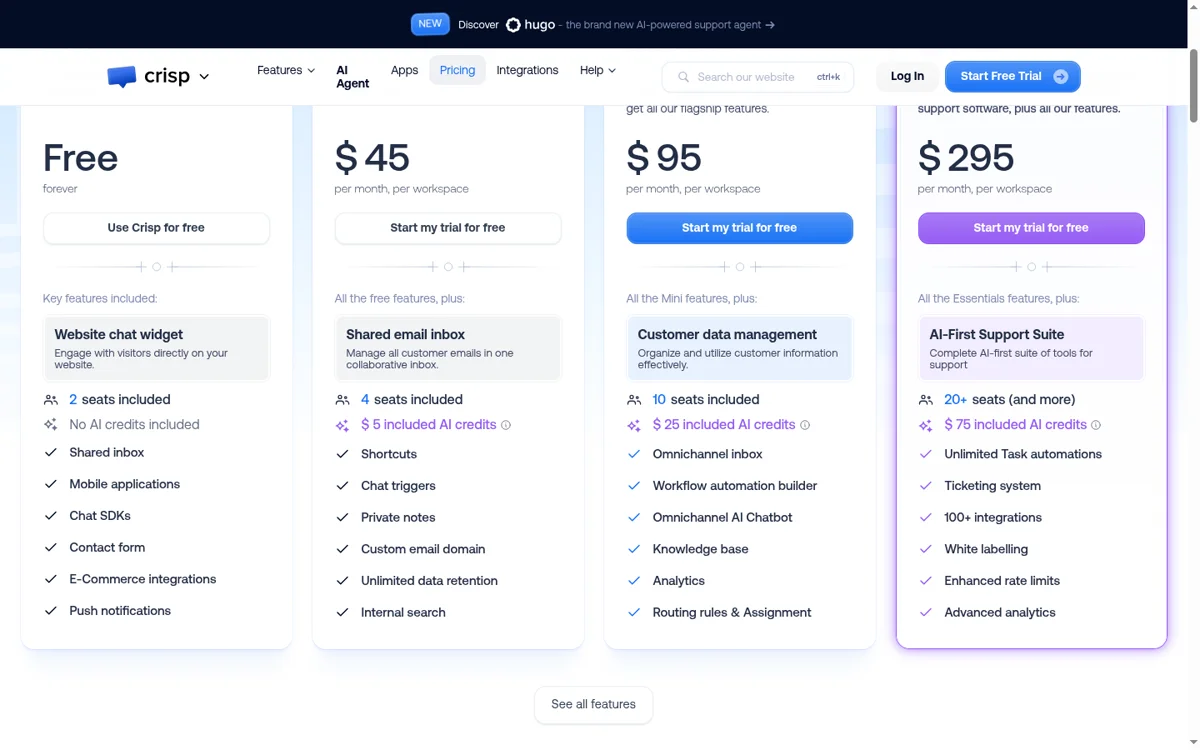
Task: Click Use Crisp for free button
Action: coord(156,228)
